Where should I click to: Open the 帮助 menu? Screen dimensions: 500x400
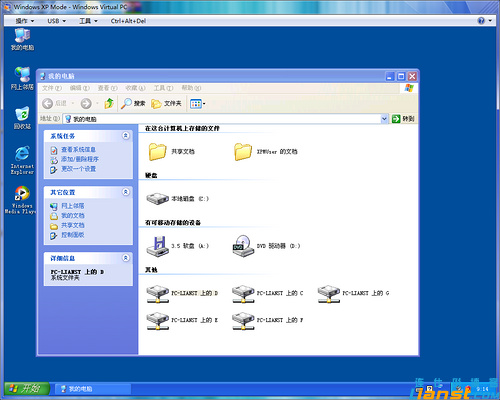(191, 88)
